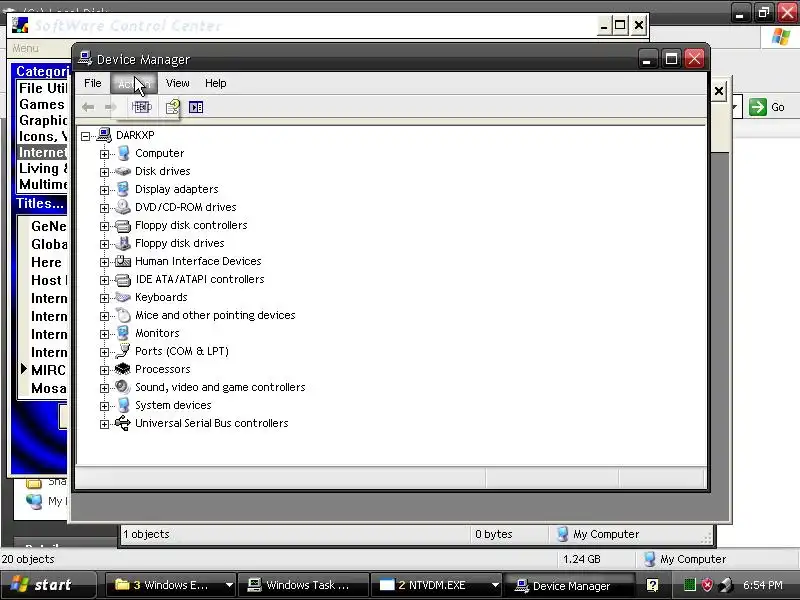Click the IDE ATA/ATAPI controllers icon
Image resolution: width=800 pixels, height=600 pixels.
[123, 280]
